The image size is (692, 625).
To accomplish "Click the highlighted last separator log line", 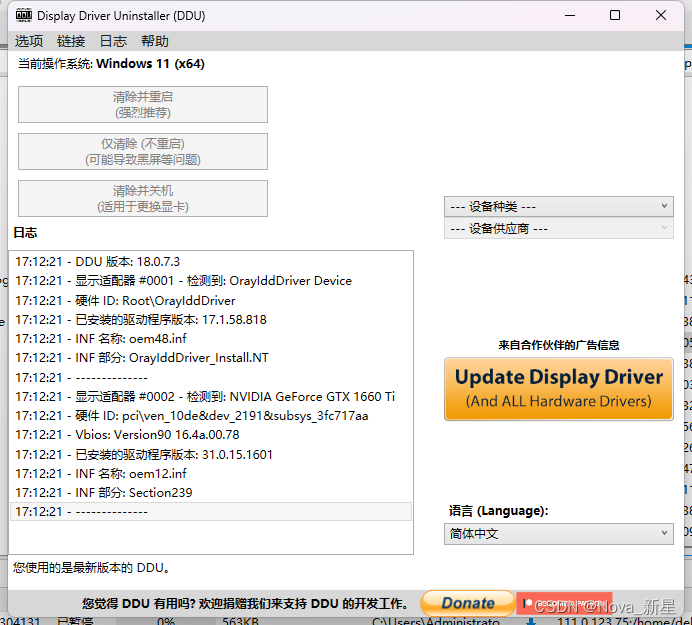I will point(211,512).
